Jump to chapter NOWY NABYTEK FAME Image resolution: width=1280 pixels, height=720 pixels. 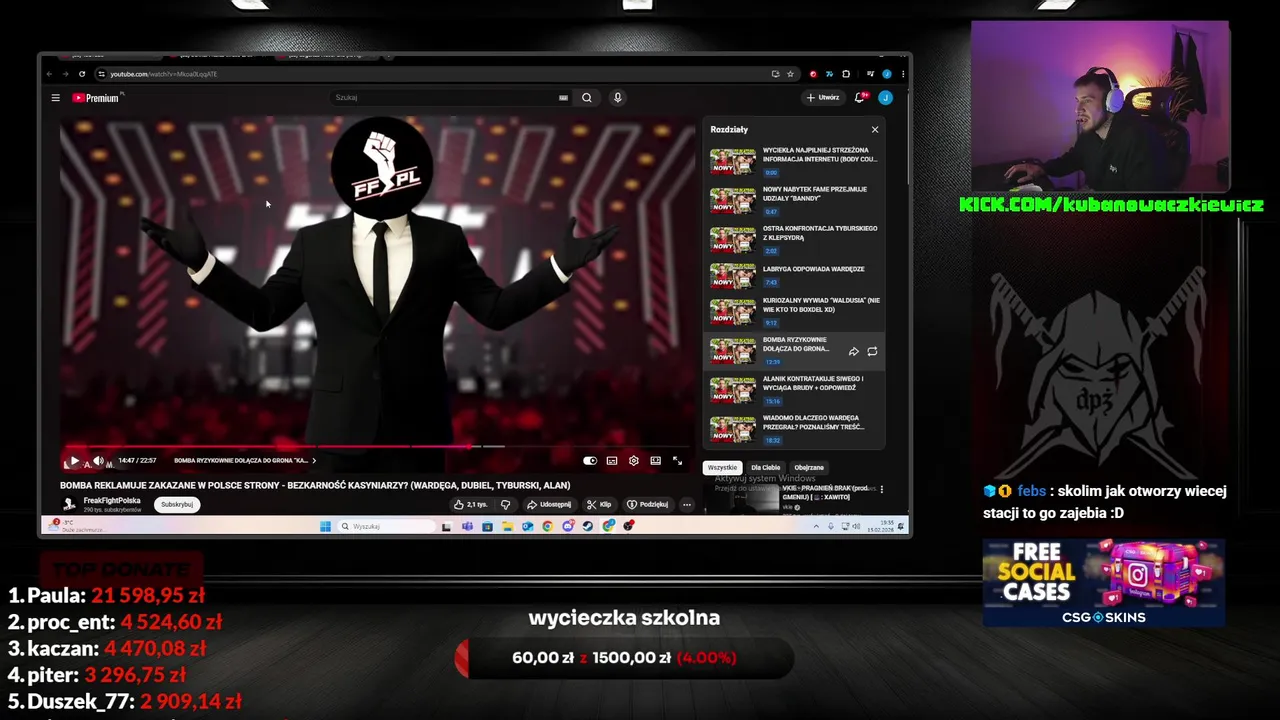pyautogui.click(x=794, y=200)
